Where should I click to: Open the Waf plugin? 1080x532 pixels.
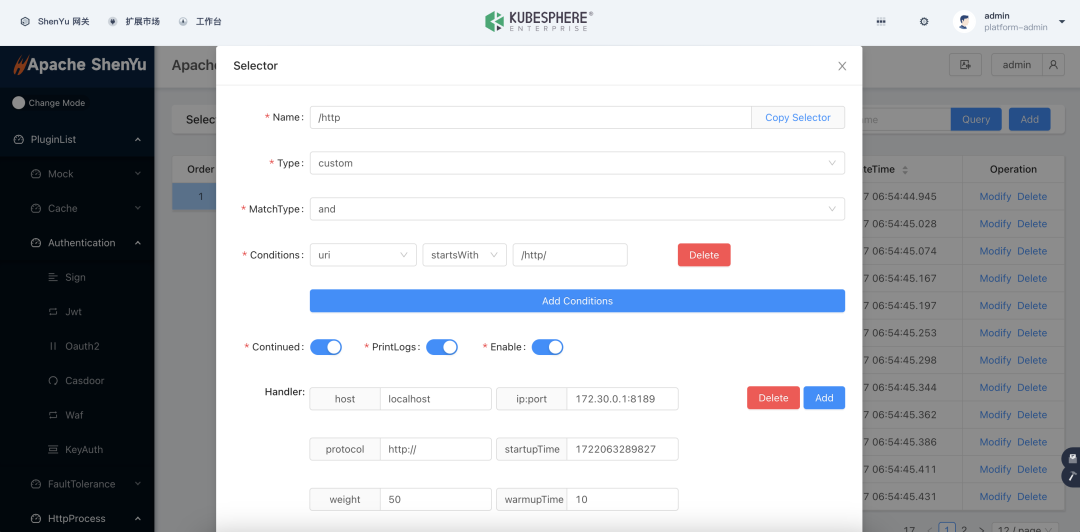(74, 415)
